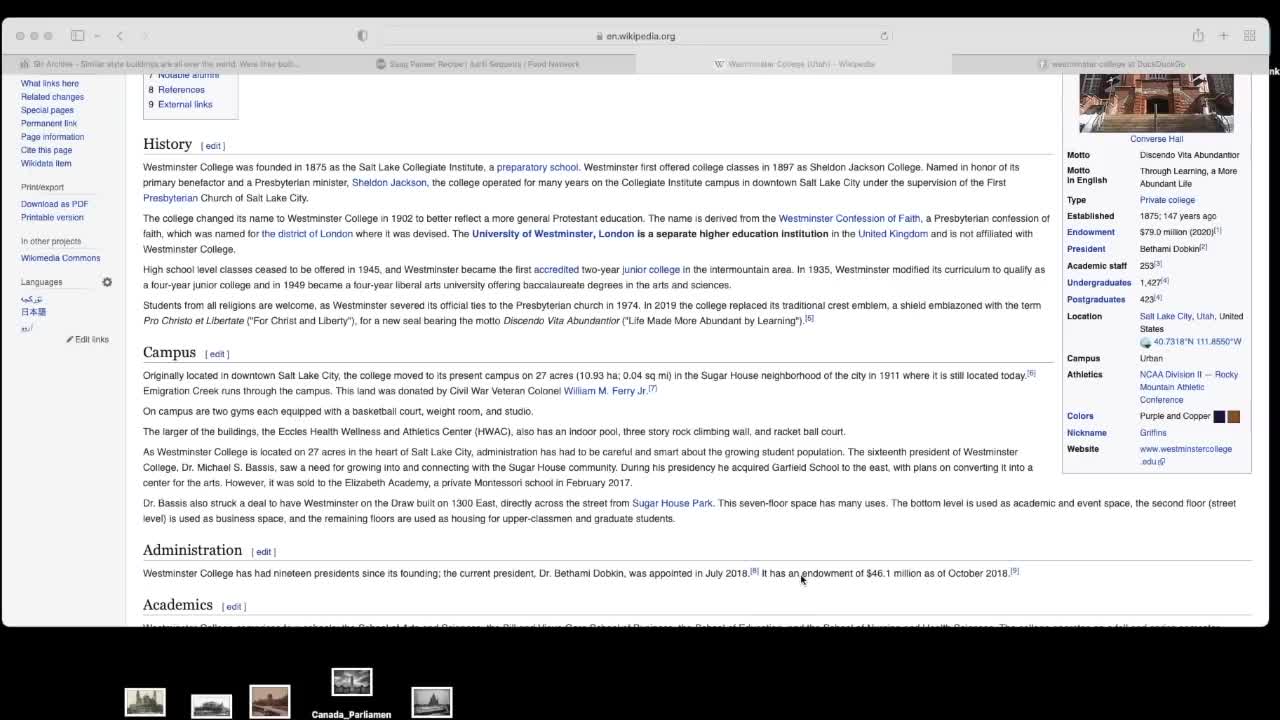This screenshot has width=1280, height=720.
Task: Open Westminster Confession of Faith link
Action: [x=849, y=218]
